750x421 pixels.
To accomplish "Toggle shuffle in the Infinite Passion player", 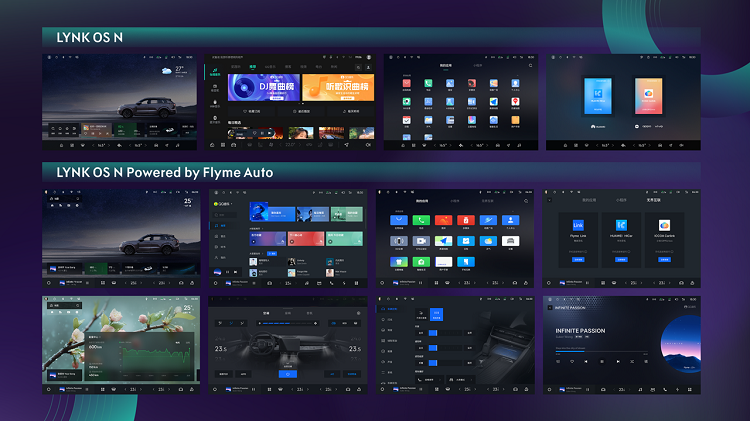I will coord(632,362).
